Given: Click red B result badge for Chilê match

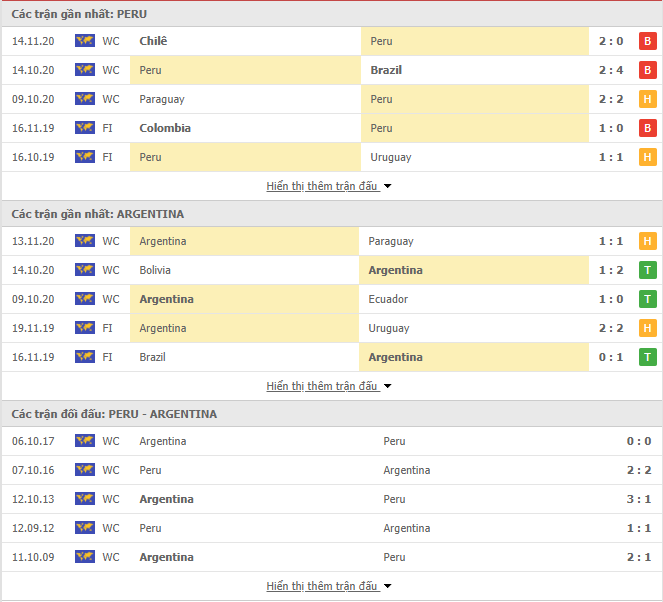Looking at the screenshot, I should click(x=647, y=41).
